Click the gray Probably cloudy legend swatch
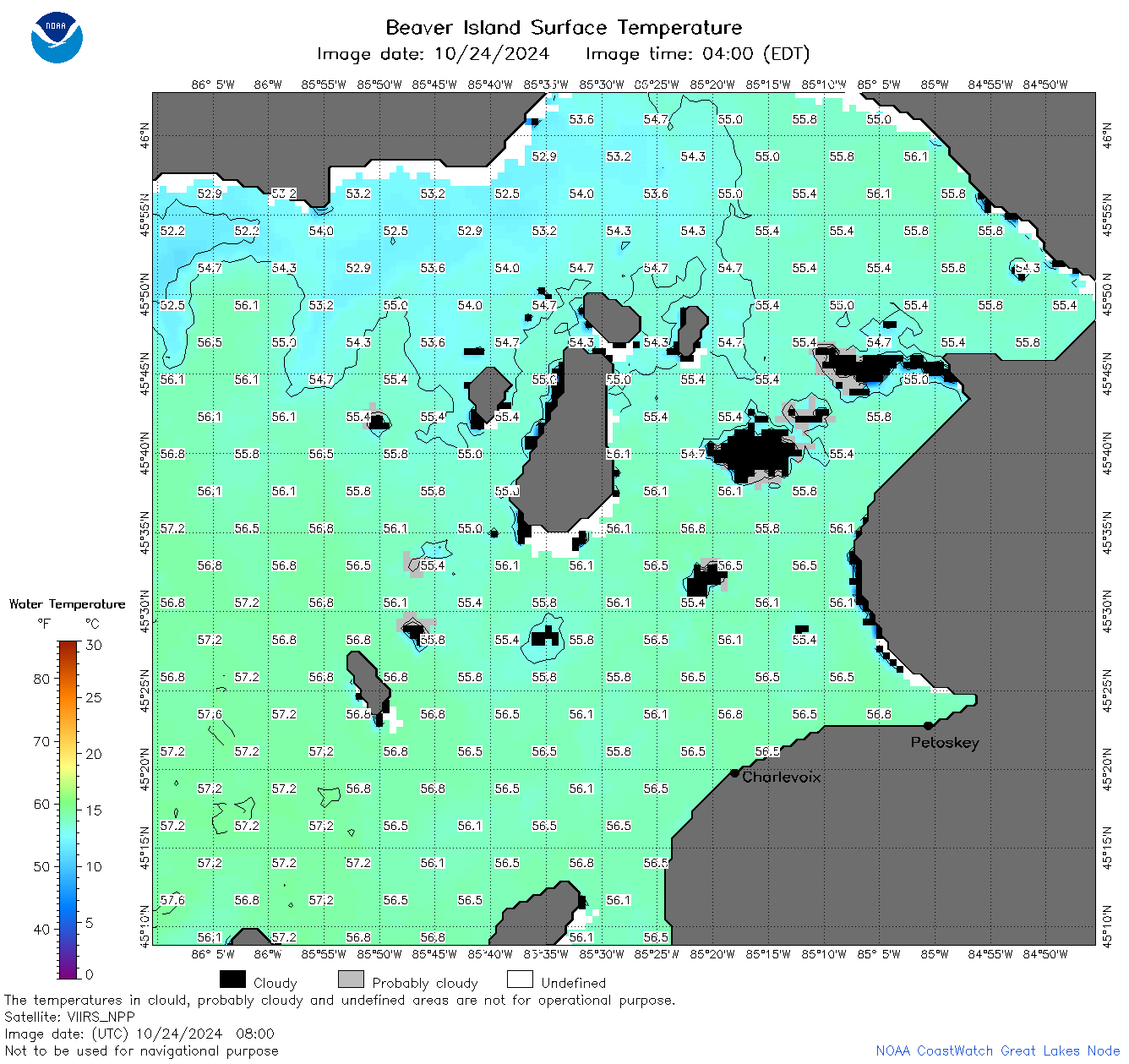 tap(351, 979)
